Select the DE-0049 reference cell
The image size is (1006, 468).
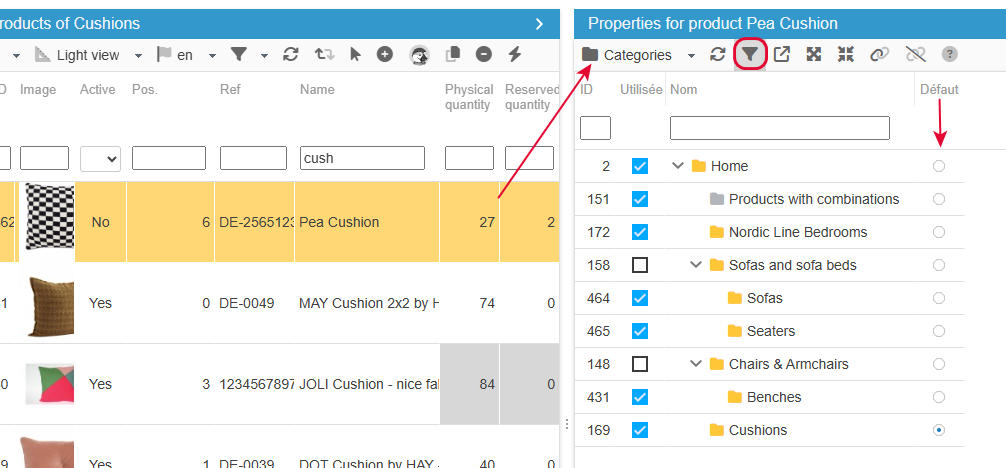point(254,303)
